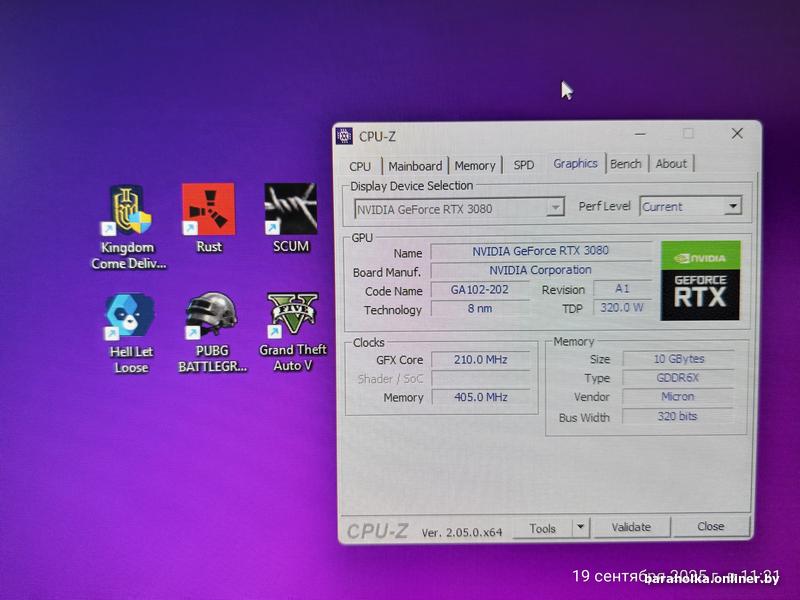Switch to the Mainboard tab
The image size is (800, 600).
tap(415, 166)
